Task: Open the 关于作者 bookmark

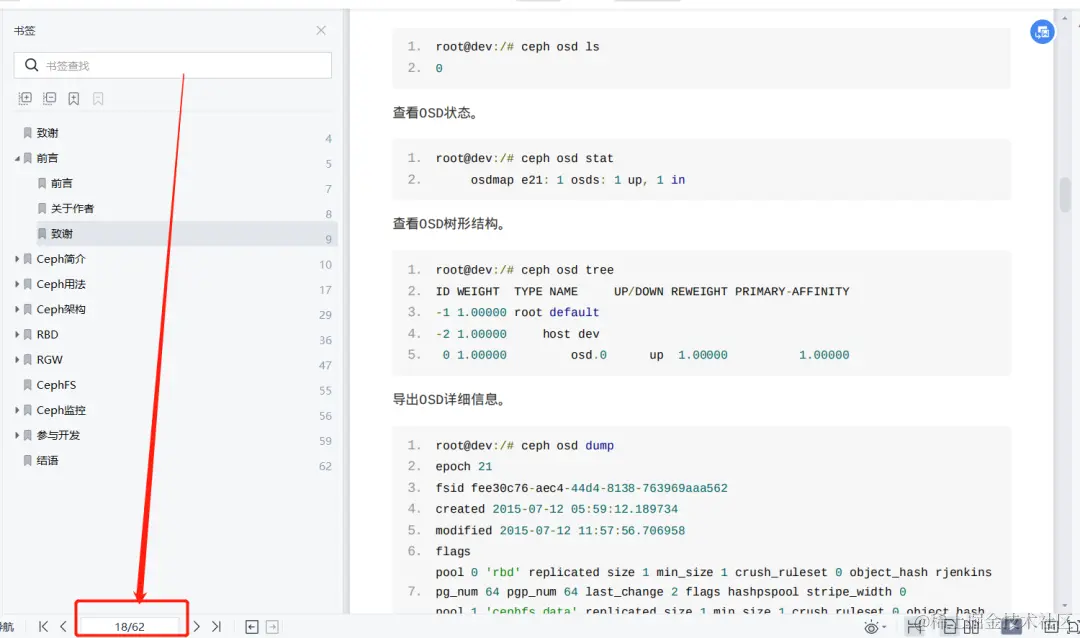Action: (x=72, y=208)
